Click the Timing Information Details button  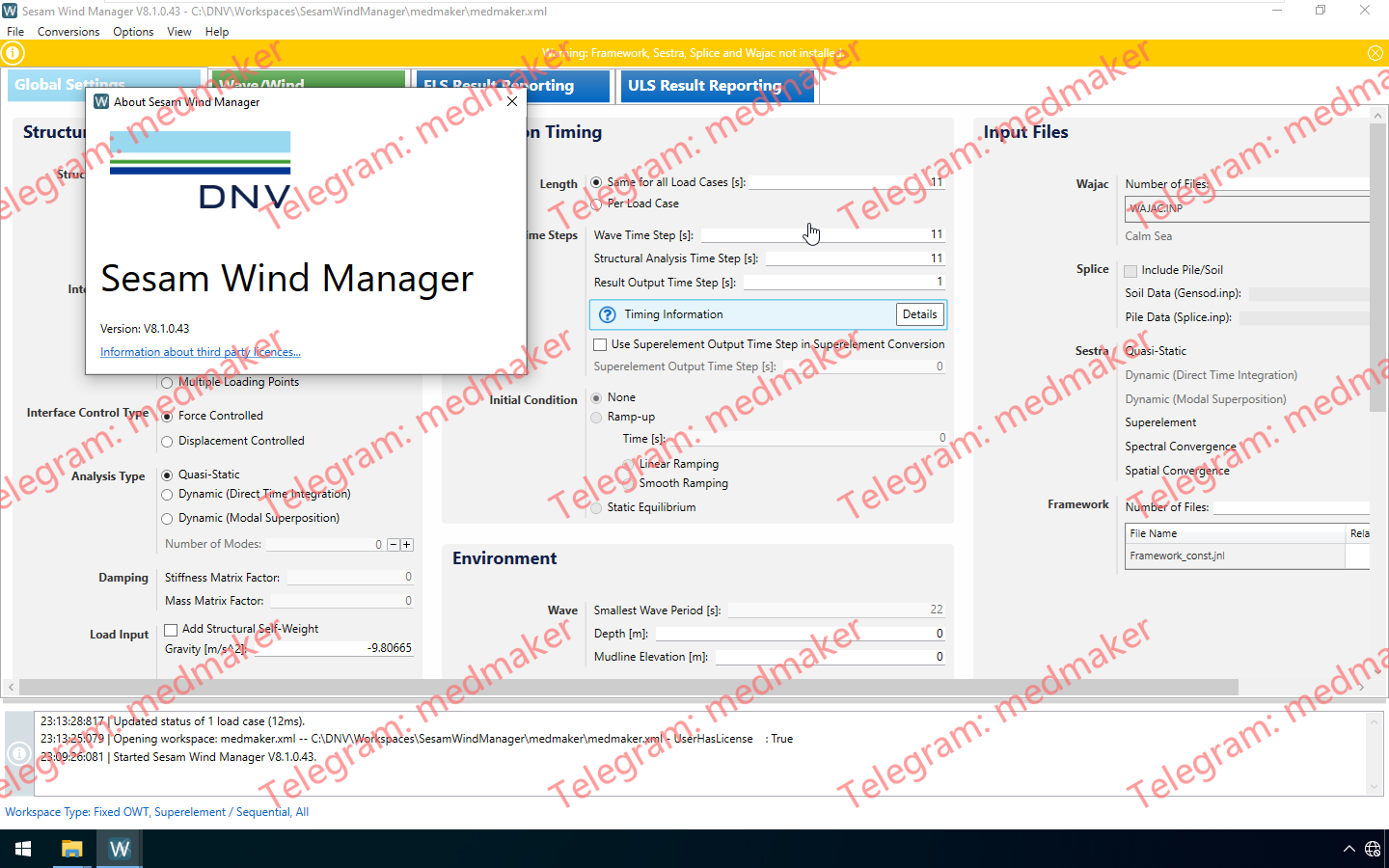[x=919, y=314]
